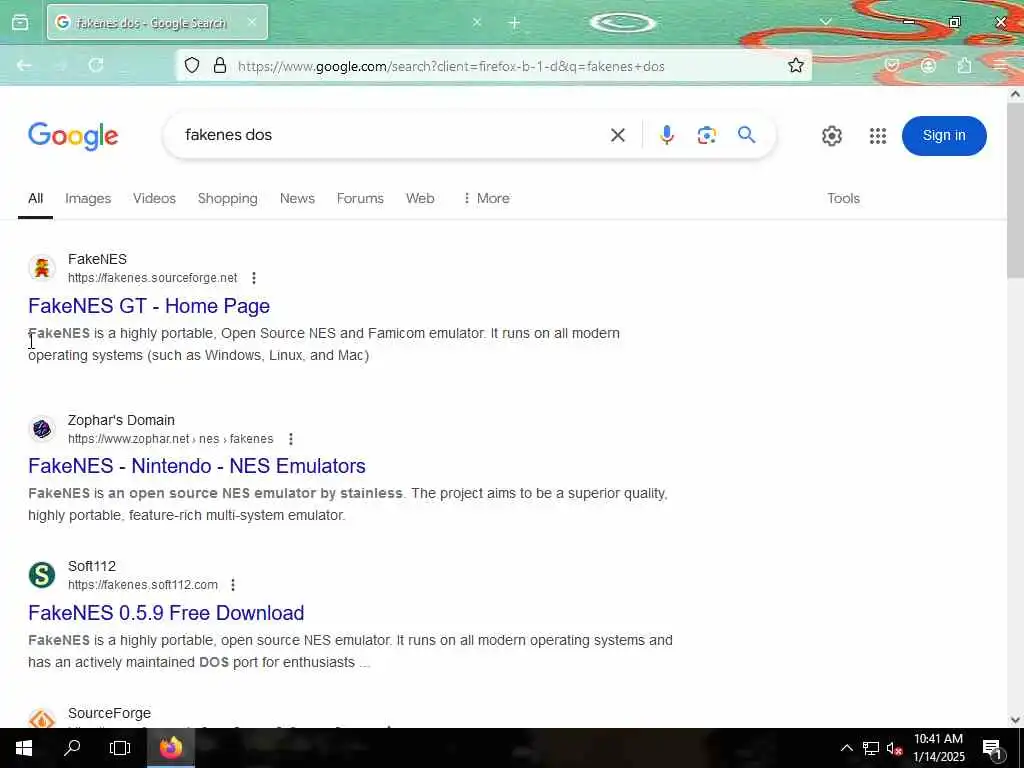Expand the More search filters menu
The height and width of the screenshot is (768, 1024).
486,199
